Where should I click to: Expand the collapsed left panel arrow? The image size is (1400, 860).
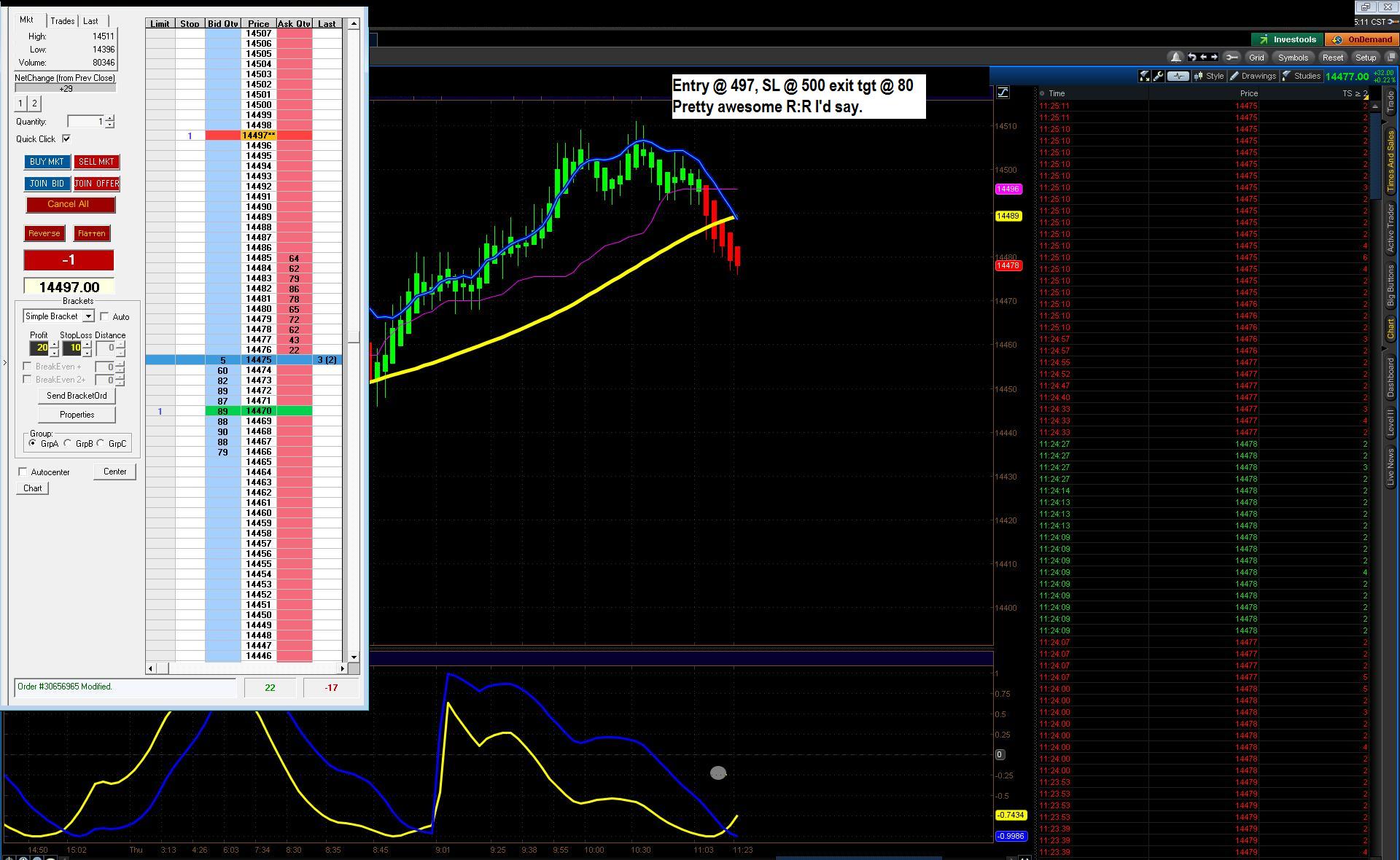5,362
